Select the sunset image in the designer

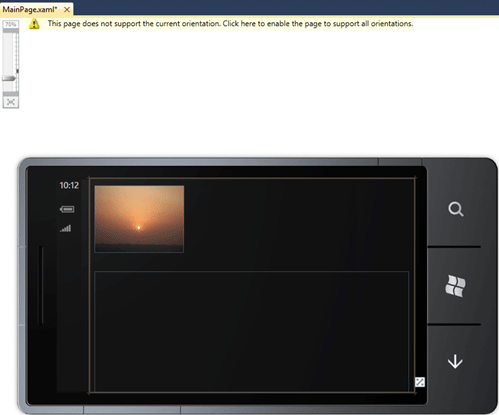(x=139, y=219)
